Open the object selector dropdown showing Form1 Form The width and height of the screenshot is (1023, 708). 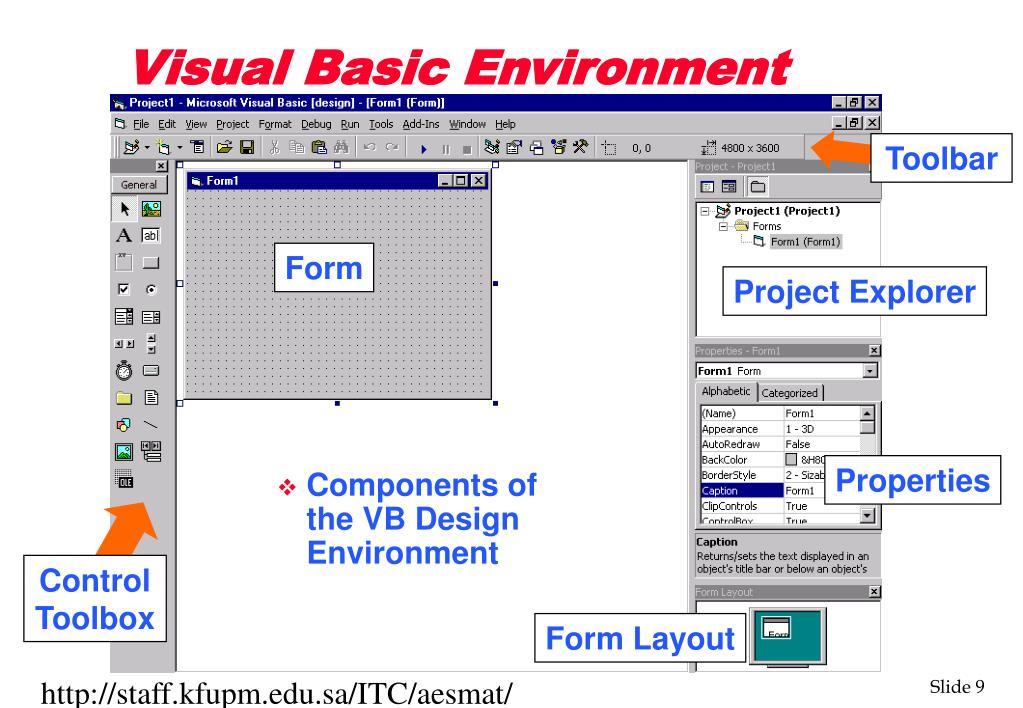pyautogui.click(x=868, y=371)
